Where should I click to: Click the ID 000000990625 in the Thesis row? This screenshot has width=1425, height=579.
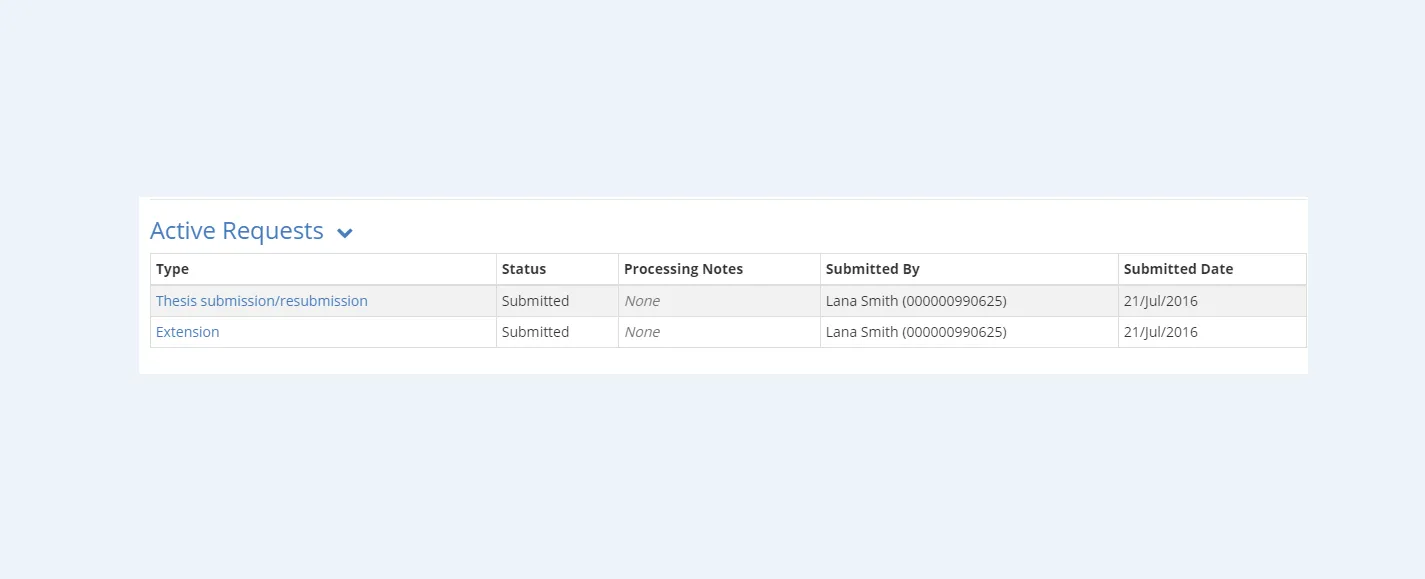(x=954, y=301)
